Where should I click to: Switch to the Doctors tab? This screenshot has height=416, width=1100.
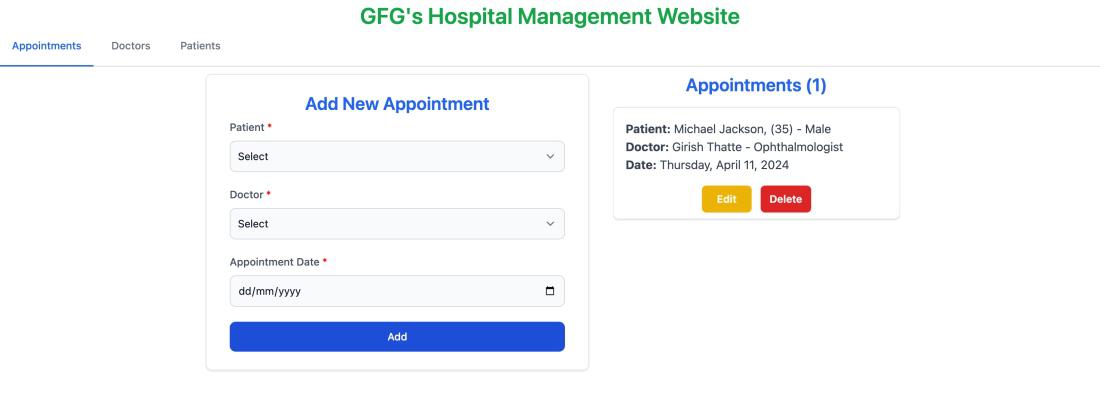(131, 46)
